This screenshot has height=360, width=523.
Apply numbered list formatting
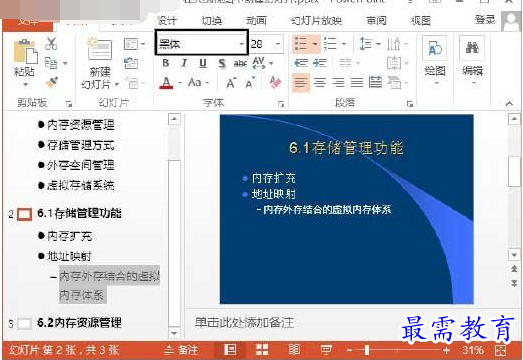(330, 44)
